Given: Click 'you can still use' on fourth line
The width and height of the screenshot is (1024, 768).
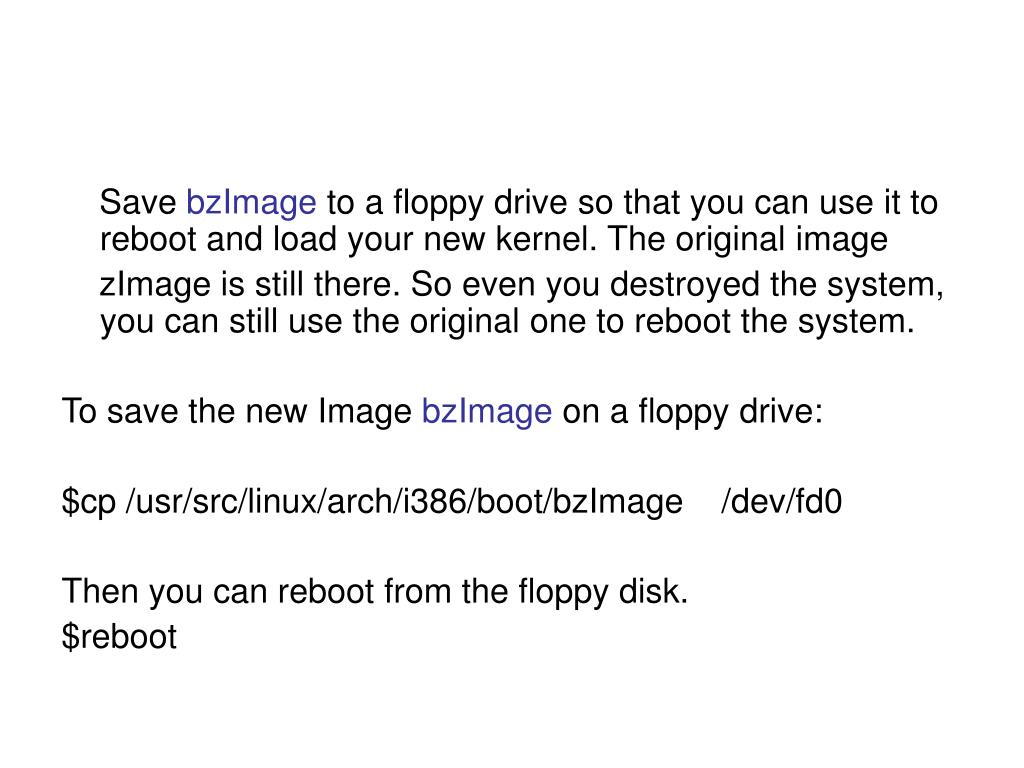Looking at the screenshot, I should click(222, 323).
